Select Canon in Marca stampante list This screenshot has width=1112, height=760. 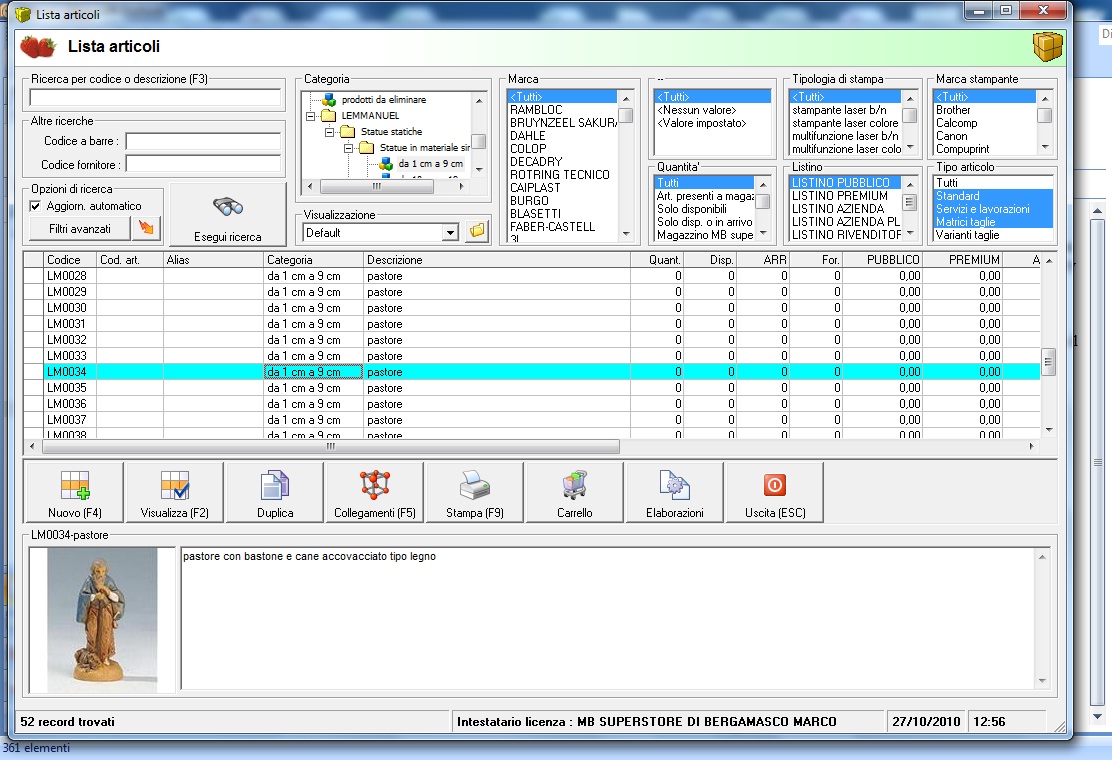[x=984, y=136]
